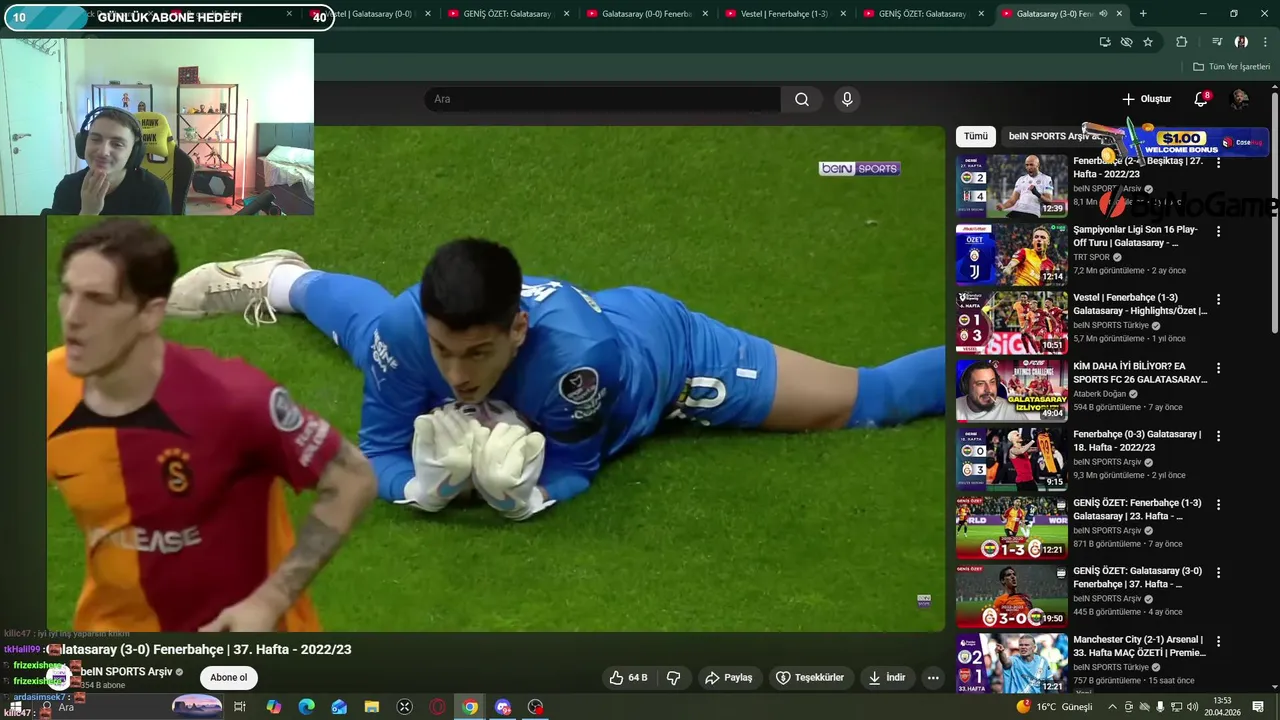Open more actions ellipsis below video

(x=933, y=677)
